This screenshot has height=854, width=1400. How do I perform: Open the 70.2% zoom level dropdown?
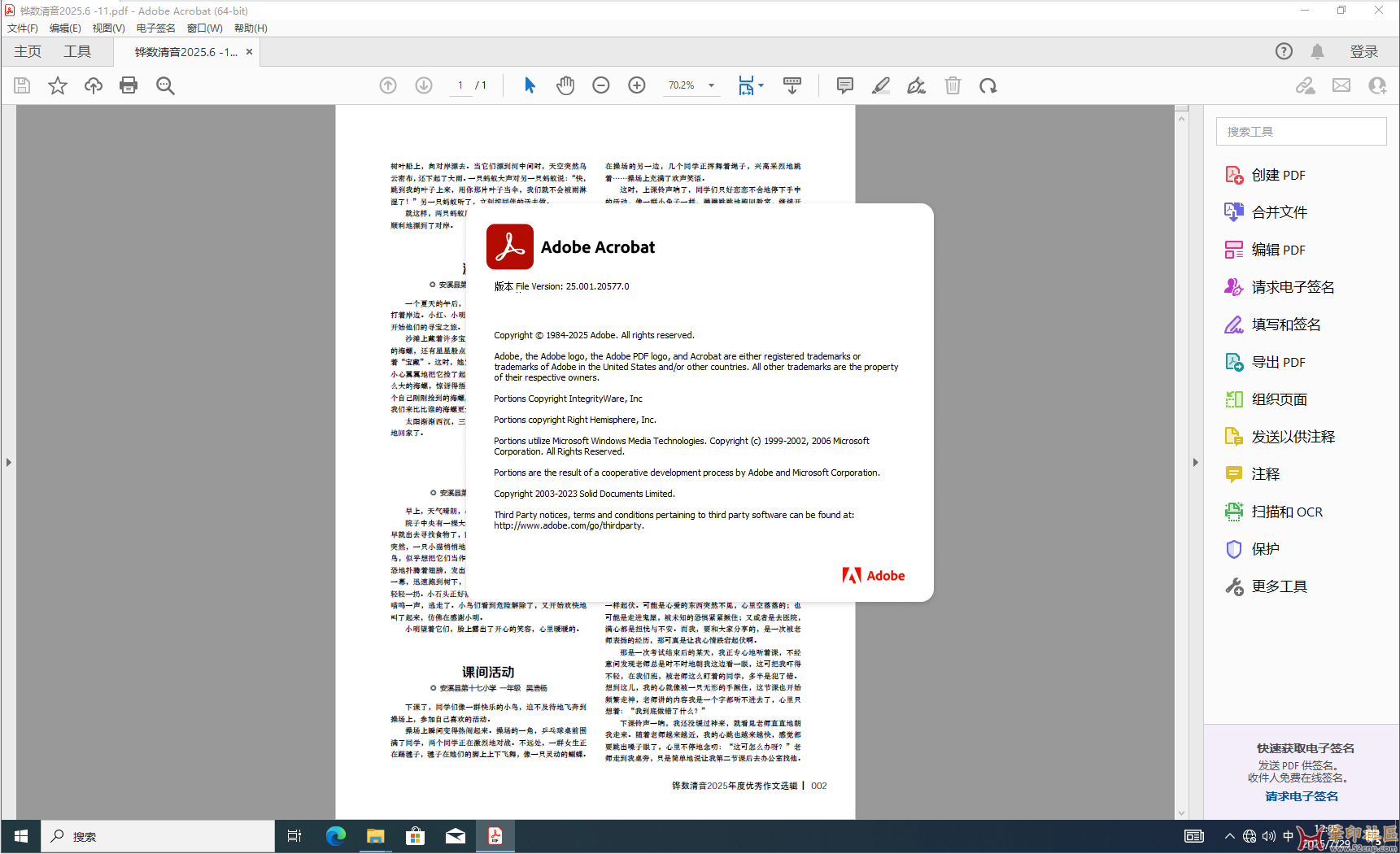click(x=711, y=85)
